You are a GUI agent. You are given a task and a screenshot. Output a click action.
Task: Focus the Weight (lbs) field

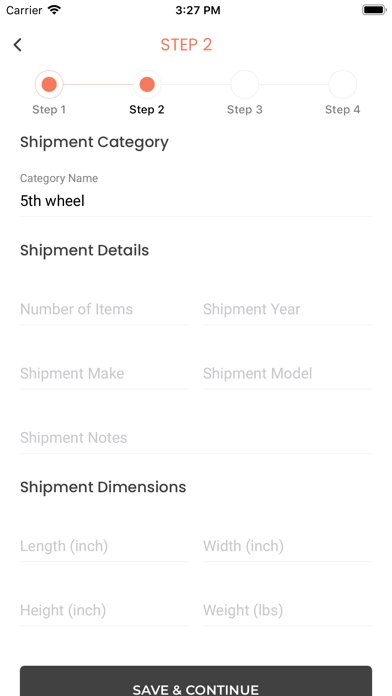287,610
